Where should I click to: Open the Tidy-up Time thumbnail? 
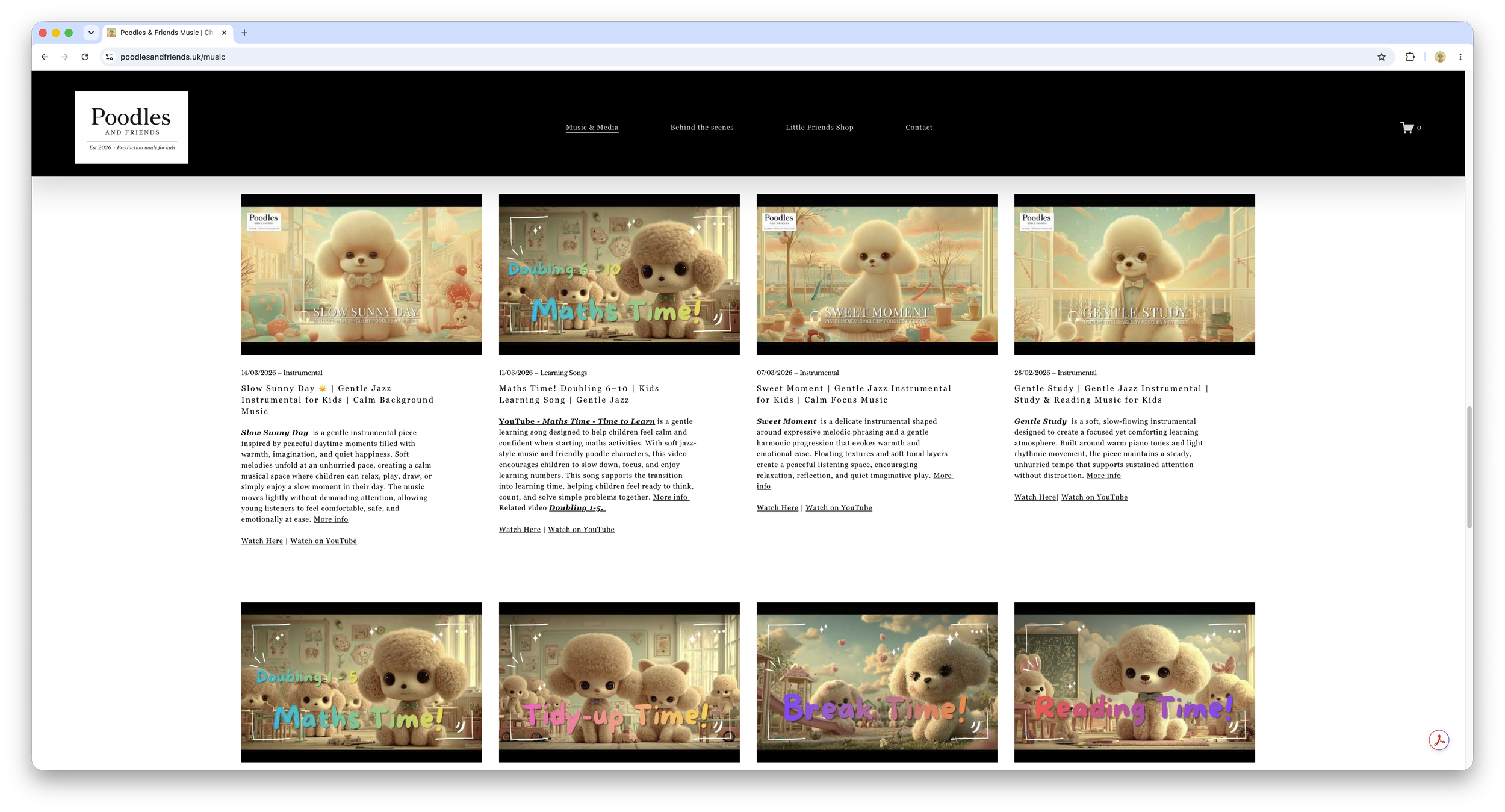[619, 682]
